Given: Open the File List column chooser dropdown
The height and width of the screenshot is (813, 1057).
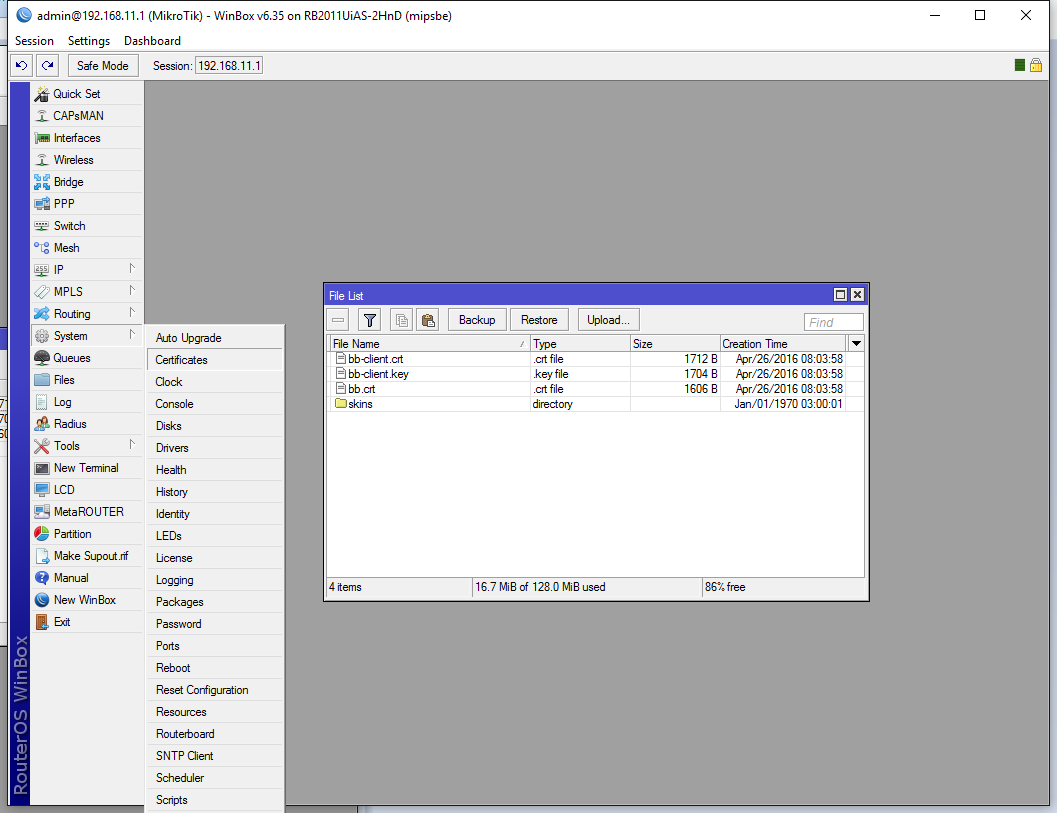Looking at the screenshot, I should [x=856, y=343].
